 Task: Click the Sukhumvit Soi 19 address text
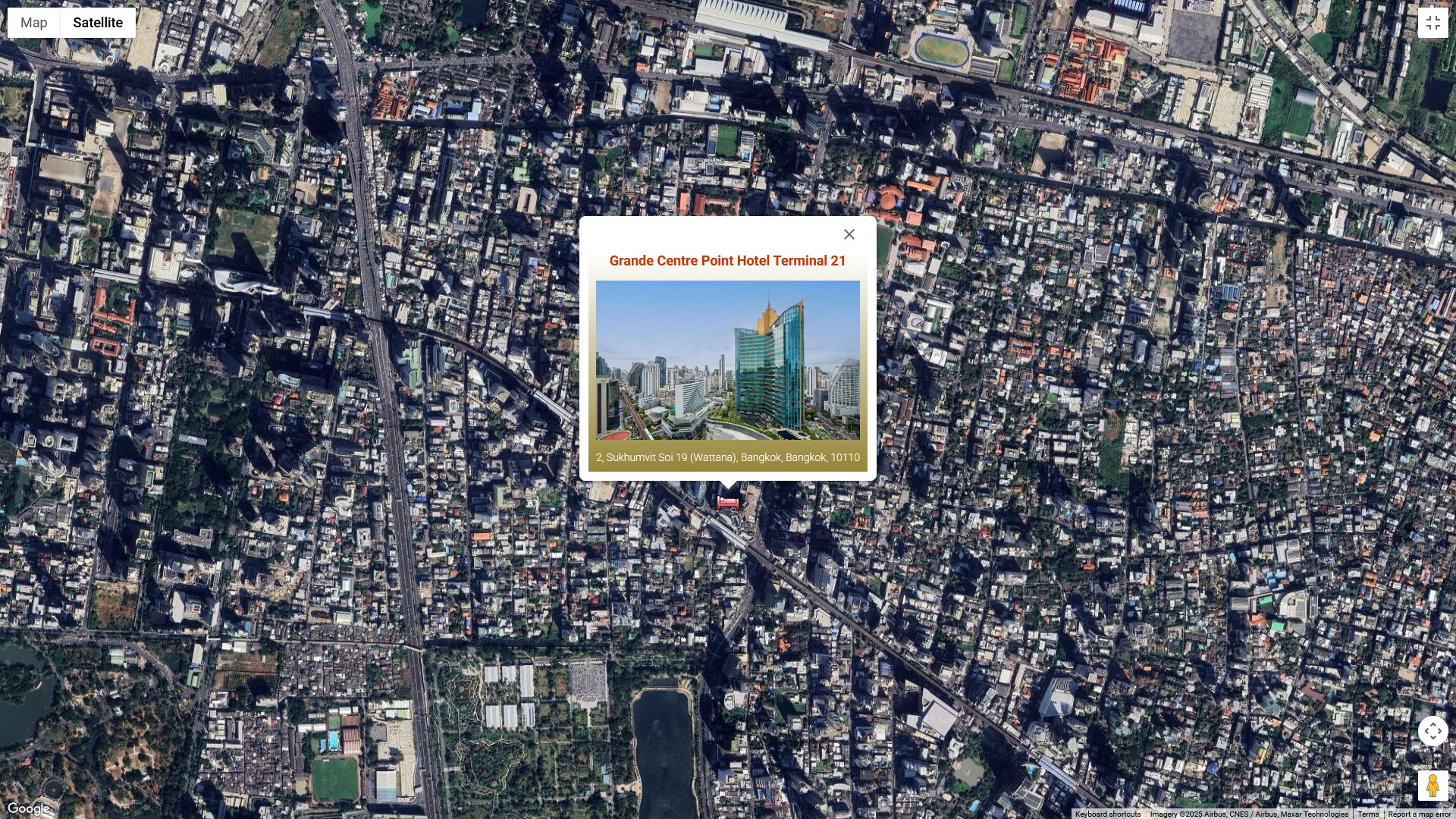[727, 457]
